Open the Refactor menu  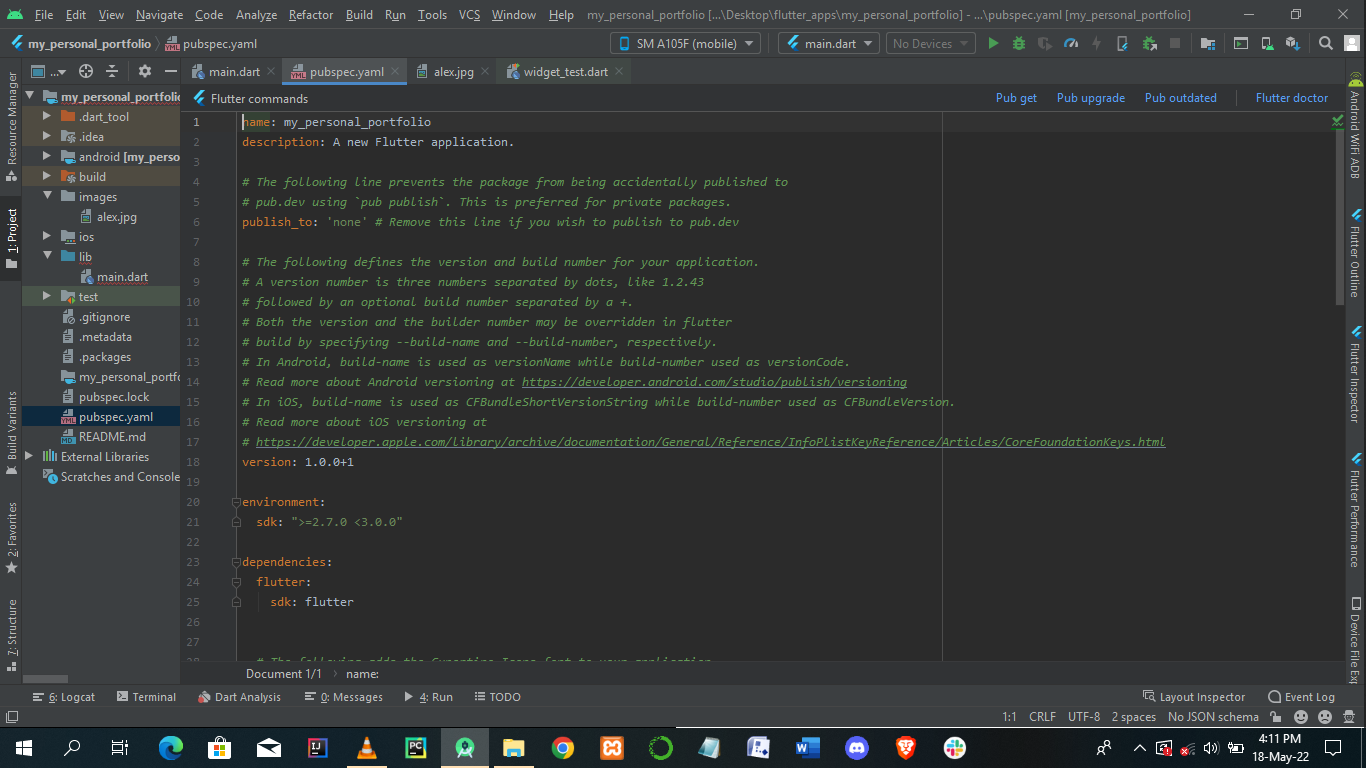(x=311, y=15)
